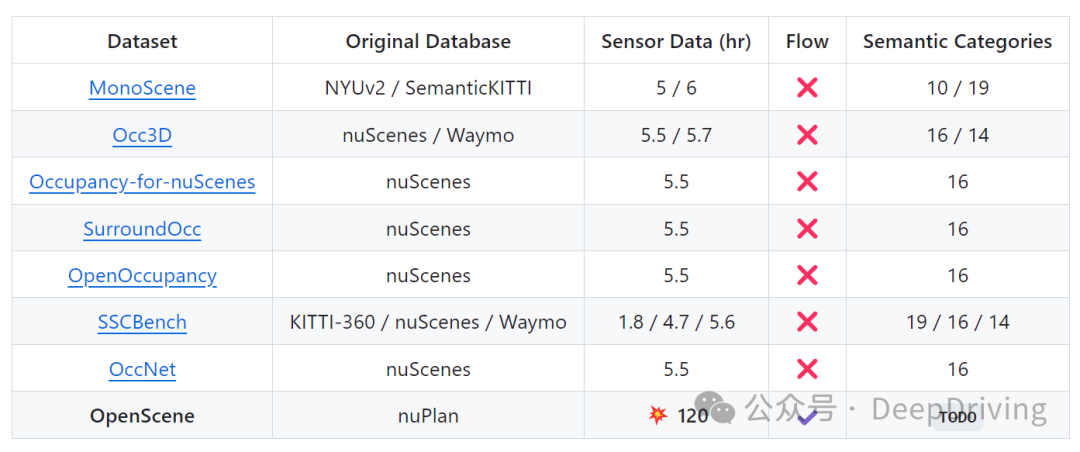Screen dimensions: 1080x452
Task: Click the red X in the OpenOccupancy row
Action: pos(807,276)
